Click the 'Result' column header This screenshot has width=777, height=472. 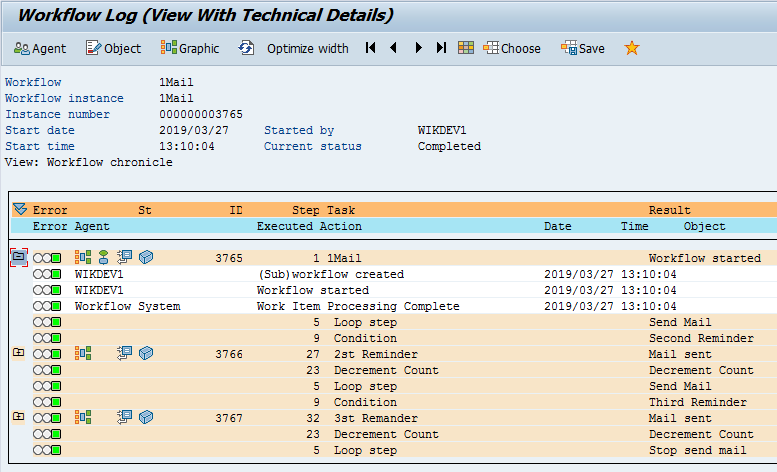coord(669,210)
